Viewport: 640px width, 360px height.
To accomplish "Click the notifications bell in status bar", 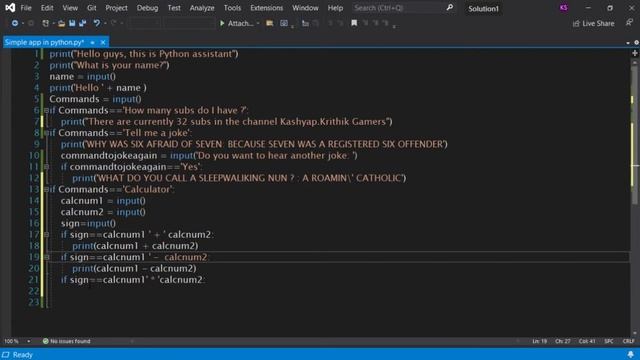I will point(631,354).
